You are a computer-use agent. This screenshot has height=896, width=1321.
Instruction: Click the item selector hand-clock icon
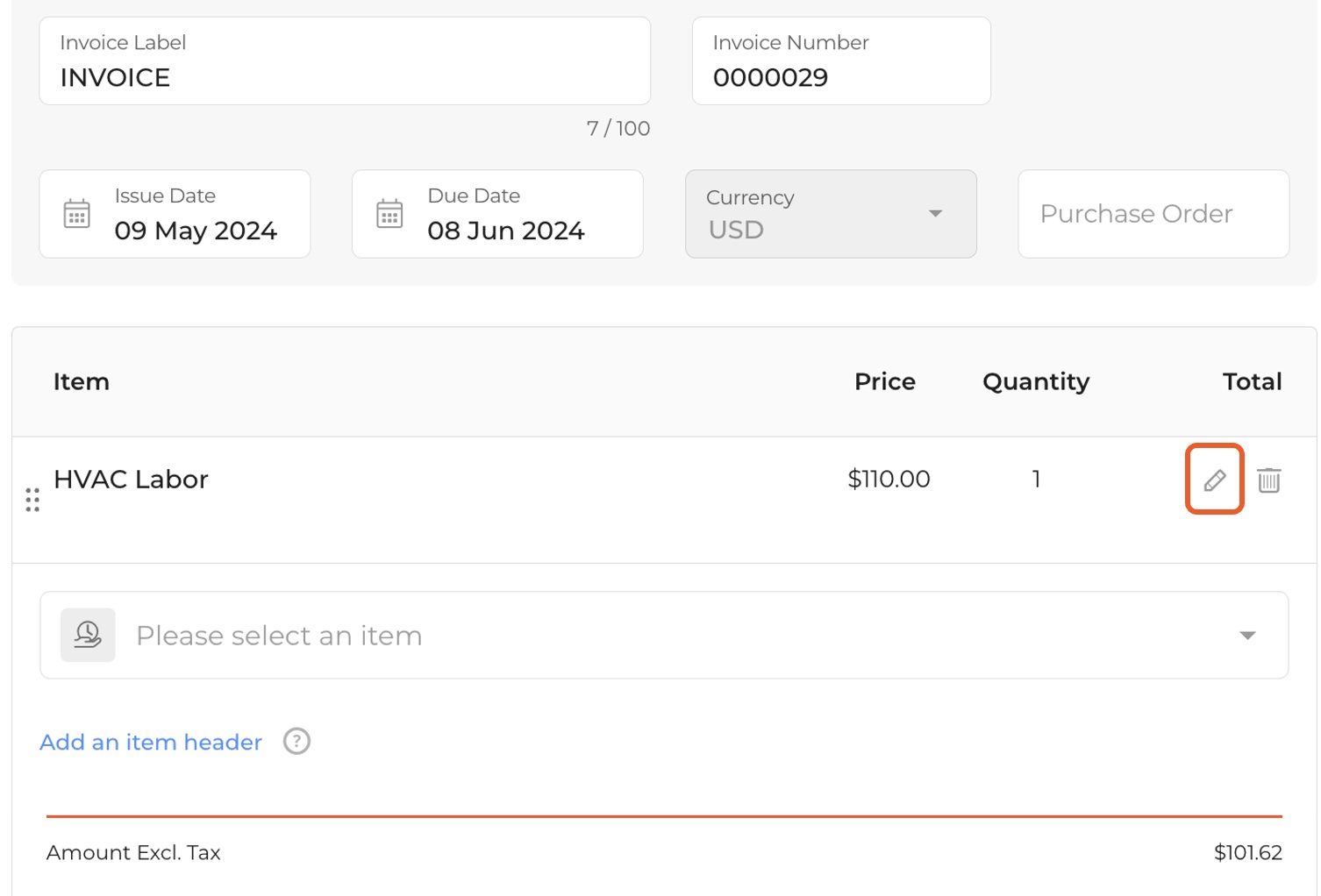pyautogui.click(x=88, y=635)
